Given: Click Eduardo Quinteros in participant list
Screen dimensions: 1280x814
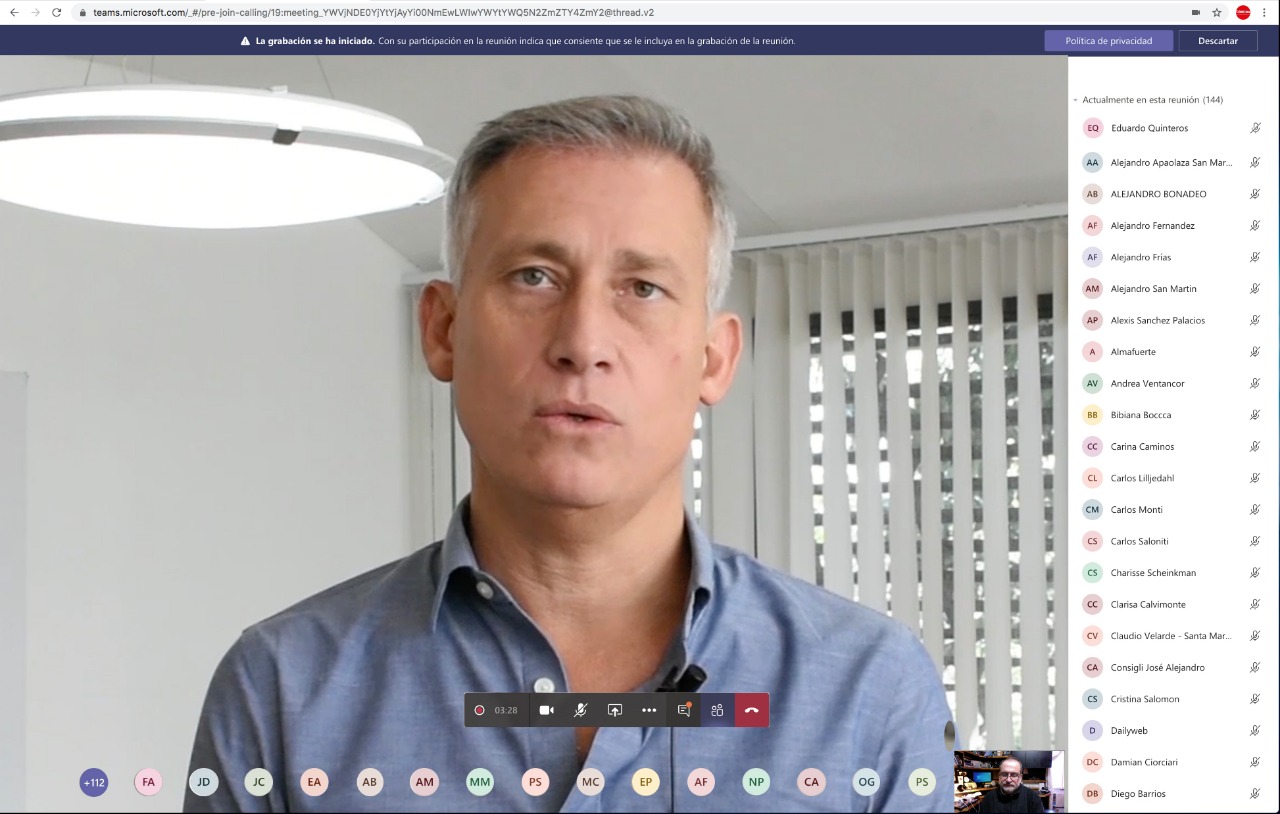Looking at the screenshot, I should coord(1150,128).
